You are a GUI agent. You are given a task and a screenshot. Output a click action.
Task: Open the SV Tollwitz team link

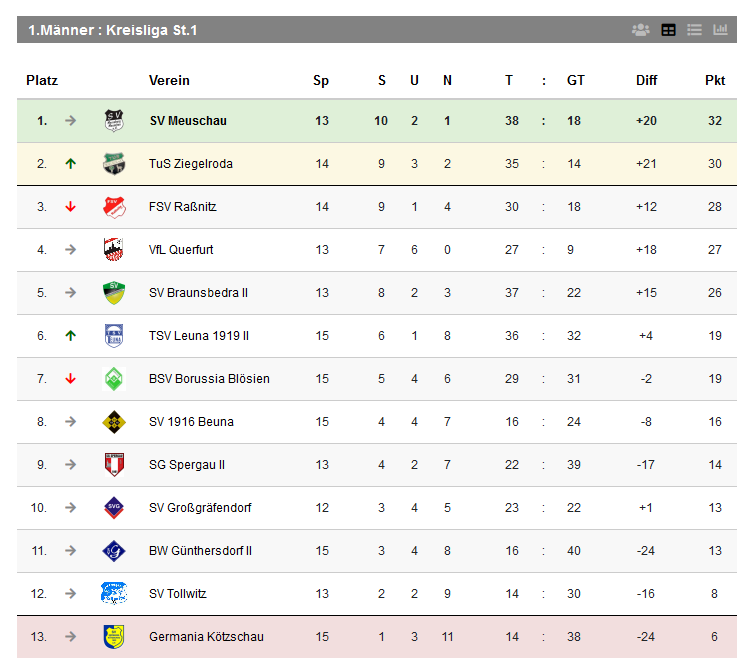point(177,594)
